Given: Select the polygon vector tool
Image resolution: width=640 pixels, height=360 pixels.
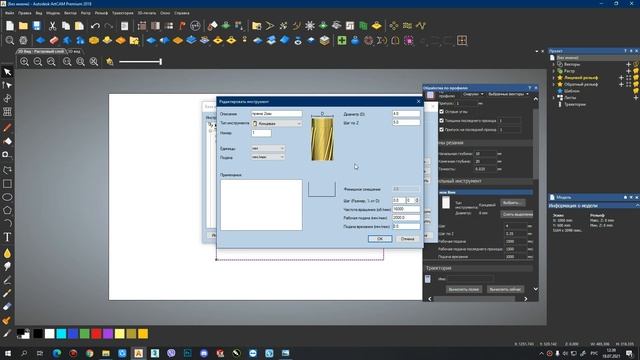Looking at the screenshot, I should click(7, 210).
